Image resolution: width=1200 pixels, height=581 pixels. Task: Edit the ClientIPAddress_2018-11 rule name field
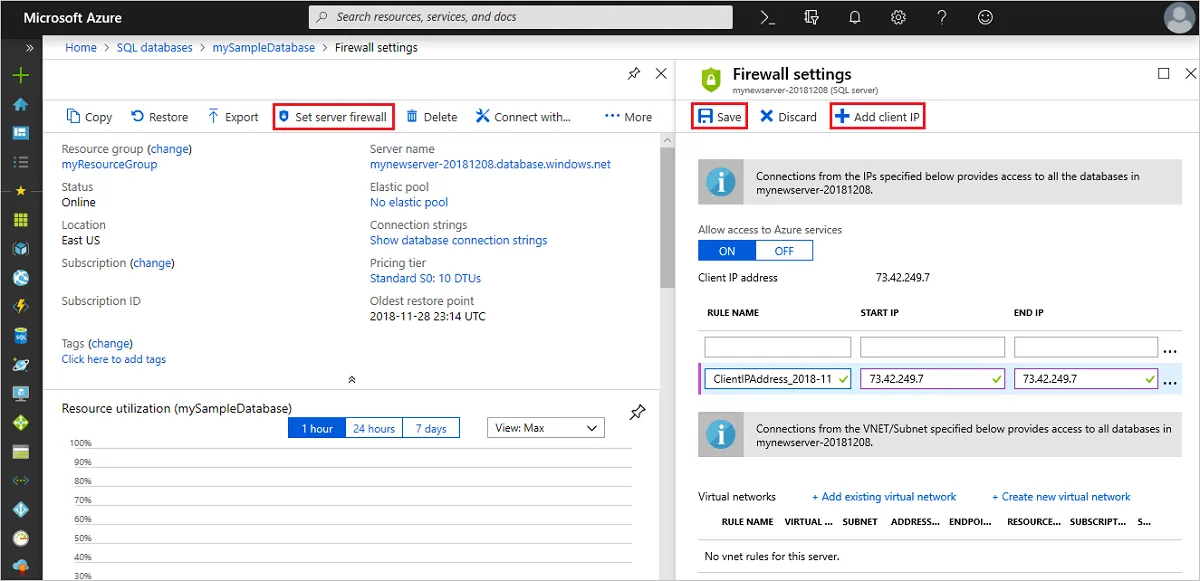coord(778,379)
